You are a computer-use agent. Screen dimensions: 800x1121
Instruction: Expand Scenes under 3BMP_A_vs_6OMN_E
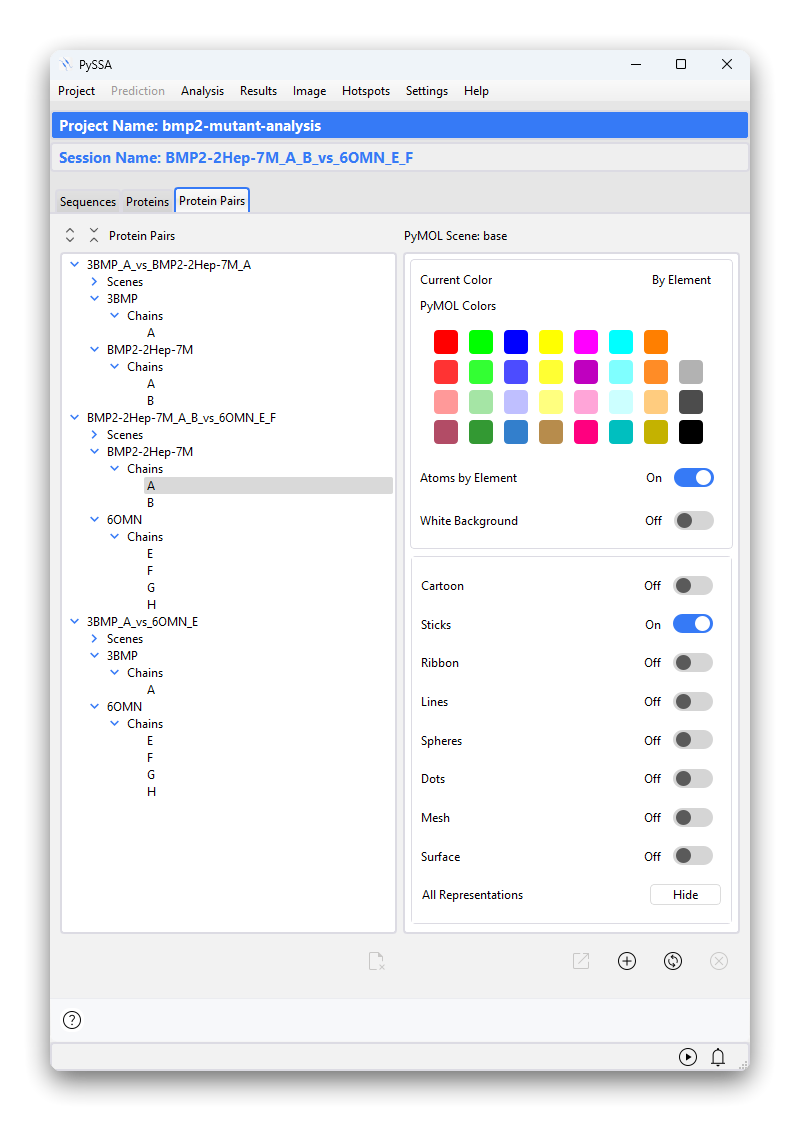tap(94, 639)
